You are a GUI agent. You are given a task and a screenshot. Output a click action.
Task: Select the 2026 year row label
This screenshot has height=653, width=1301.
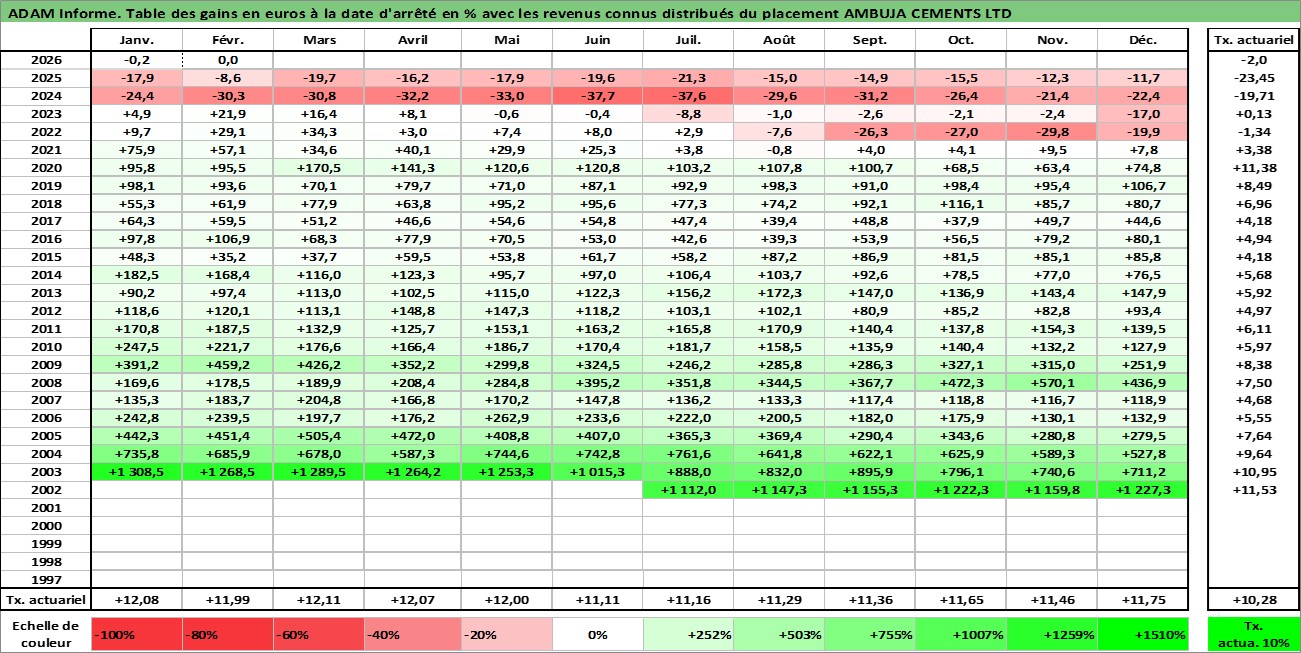coord(45,60)
